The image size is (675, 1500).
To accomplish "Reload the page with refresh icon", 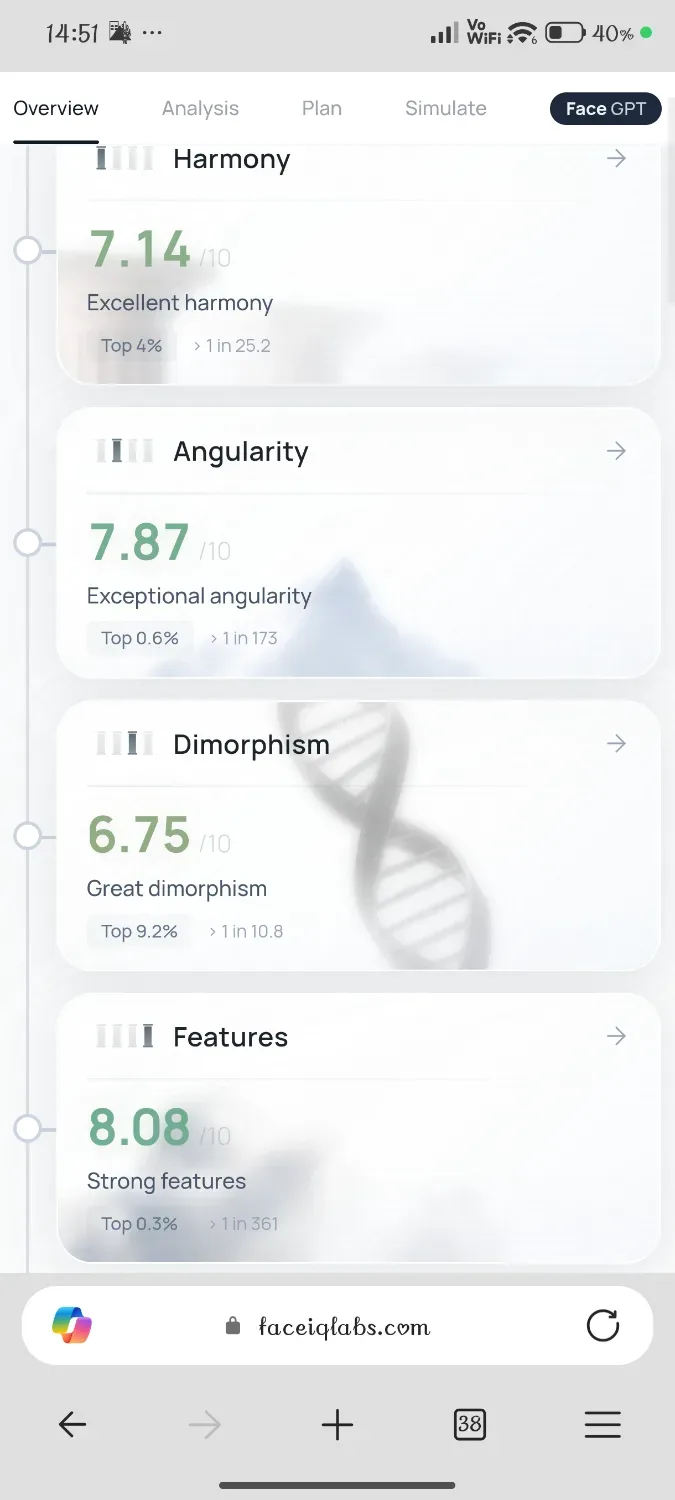I will pos(602,1326).
